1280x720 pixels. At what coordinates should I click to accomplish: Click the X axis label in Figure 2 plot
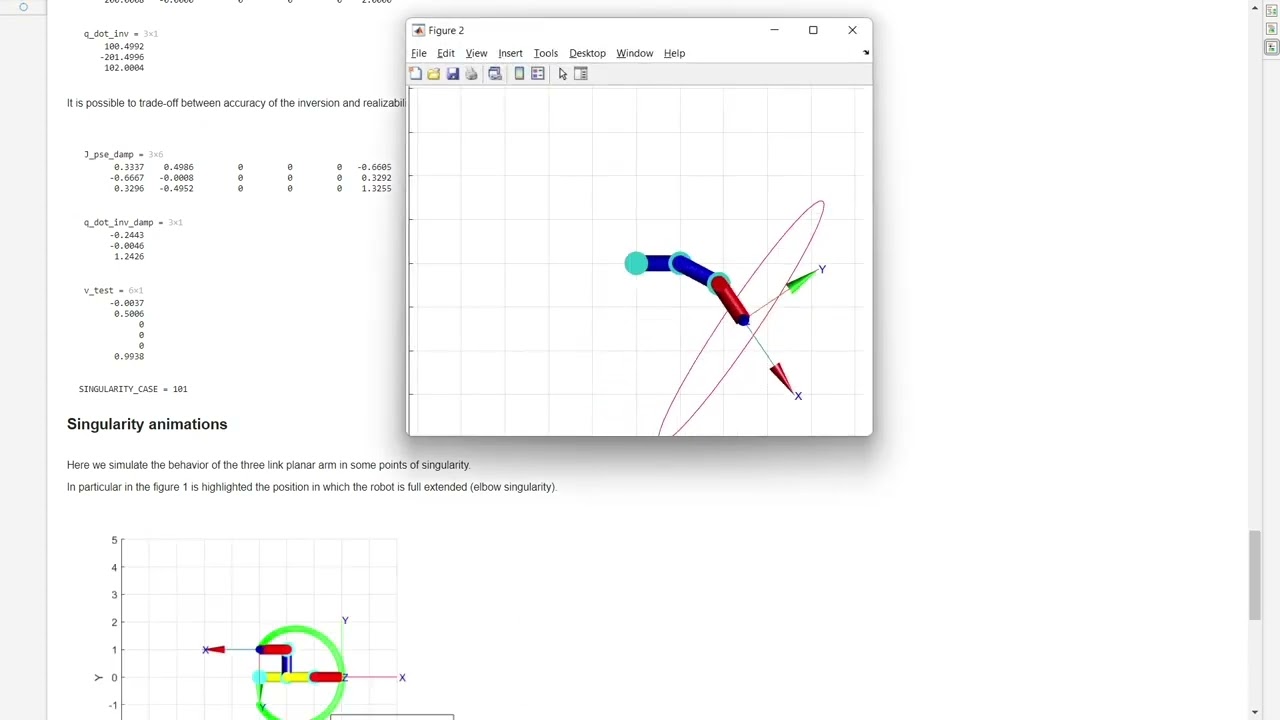coord(798,396)
